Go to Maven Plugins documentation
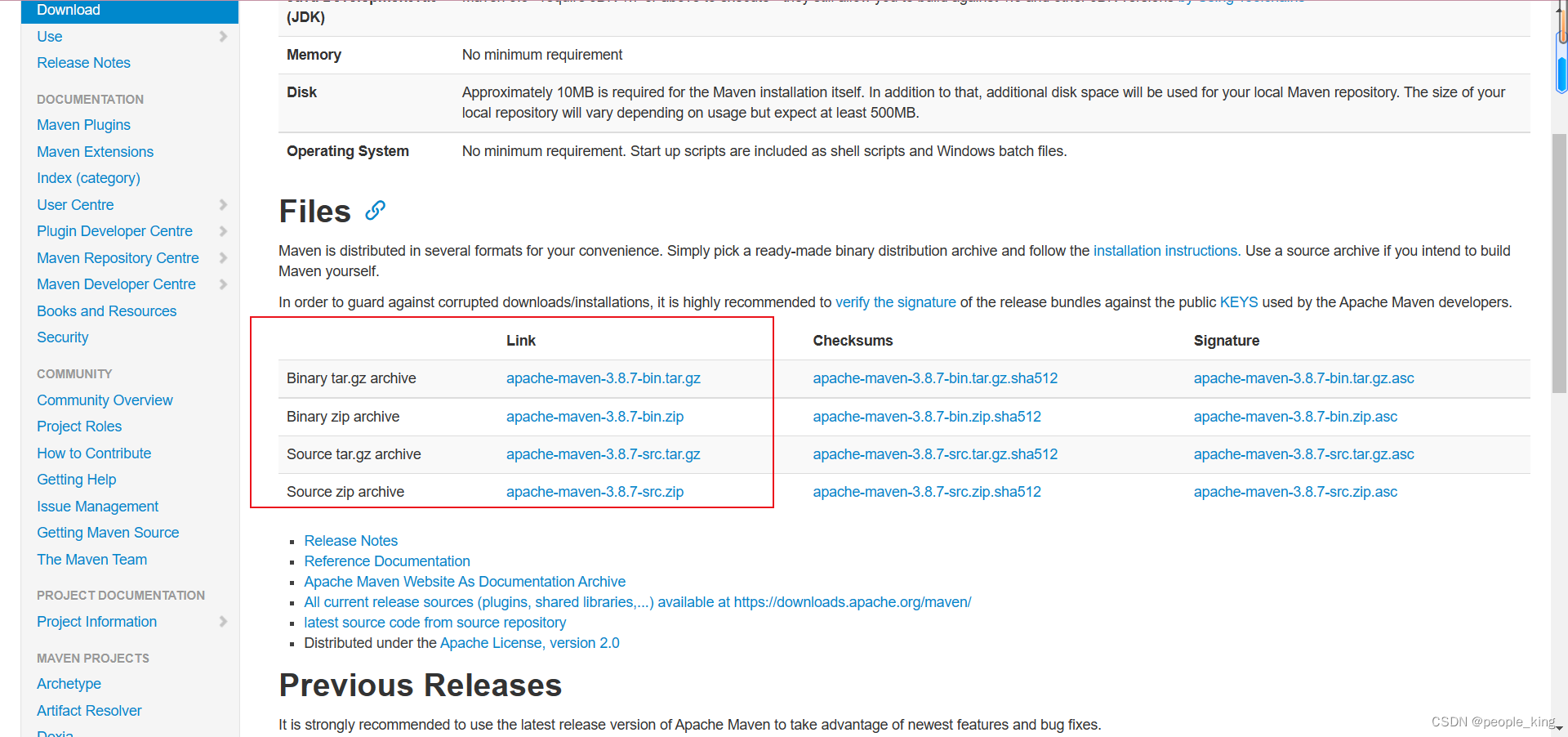This screenshot has height=737, width=1568. tap(83, 125)
